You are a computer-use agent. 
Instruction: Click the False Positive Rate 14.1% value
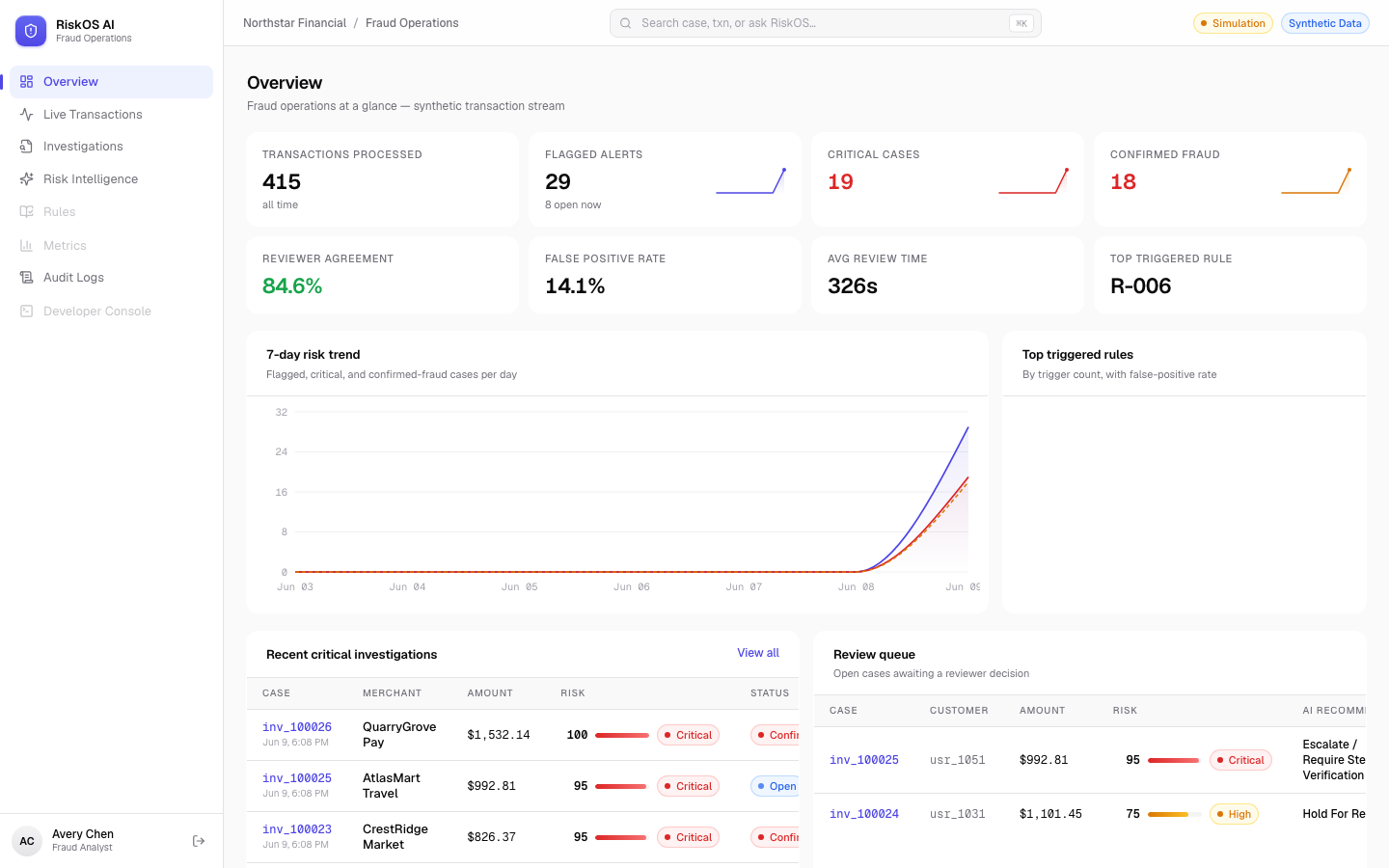tap(575, 285)
